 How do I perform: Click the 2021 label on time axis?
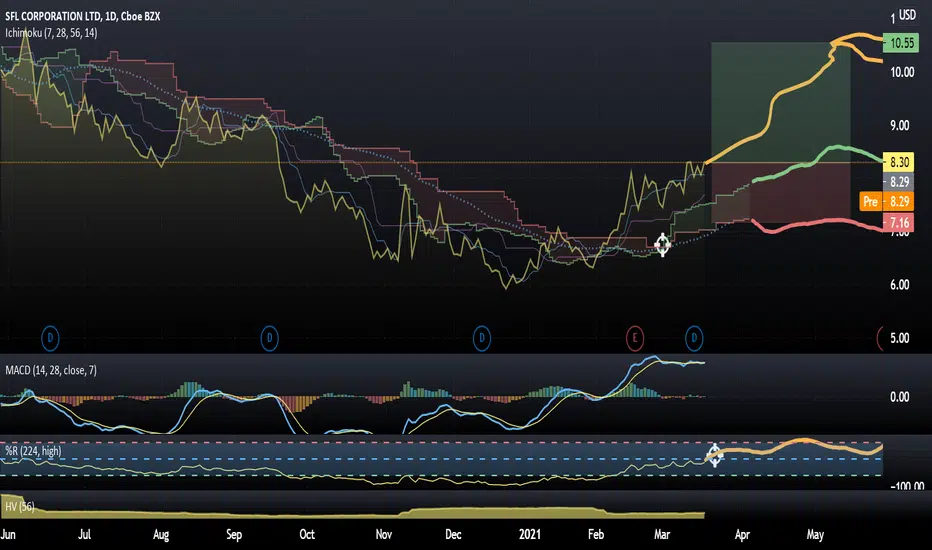click(530, 534)
